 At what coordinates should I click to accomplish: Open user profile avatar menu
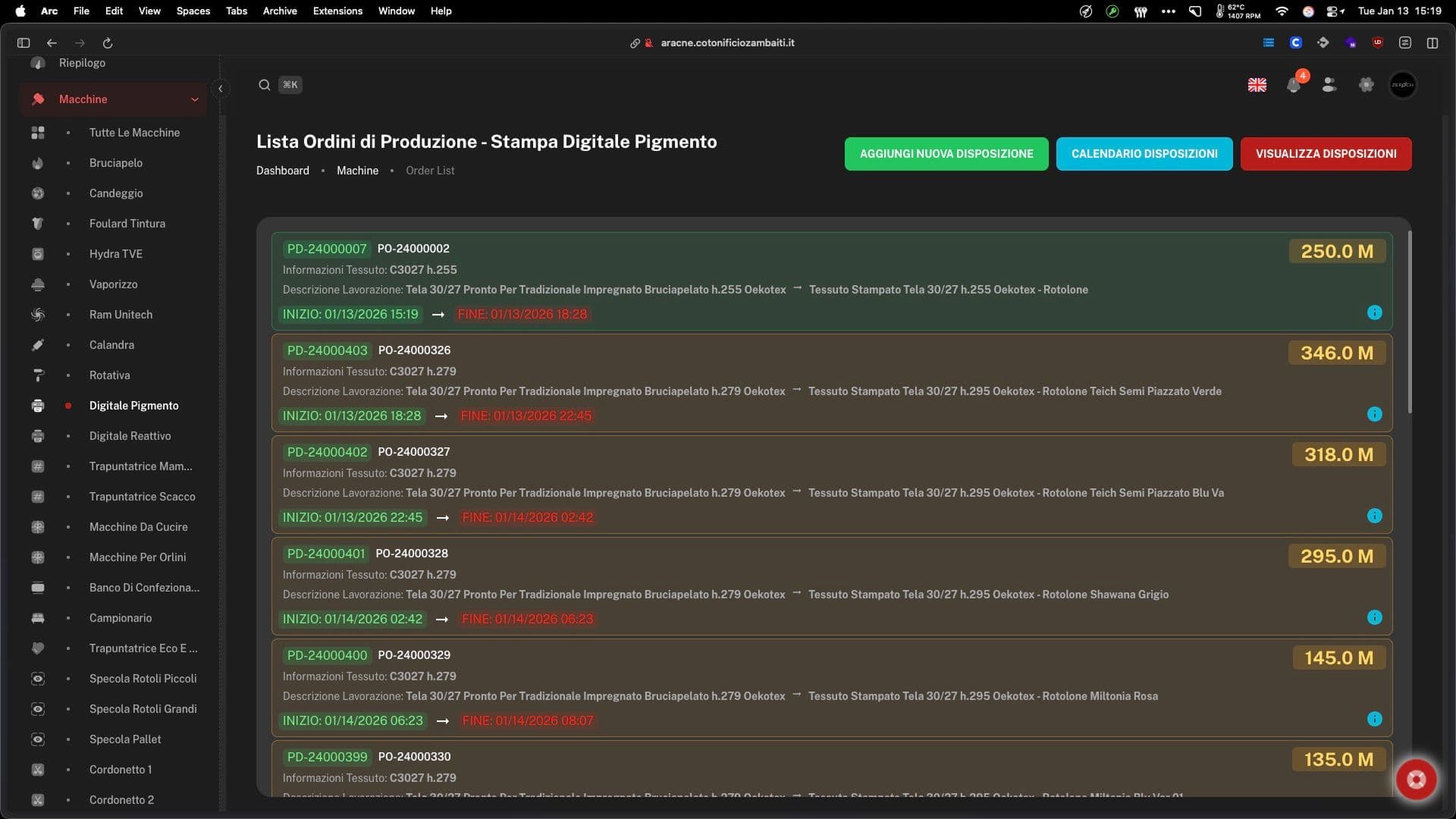click(x=1402, y=85)
